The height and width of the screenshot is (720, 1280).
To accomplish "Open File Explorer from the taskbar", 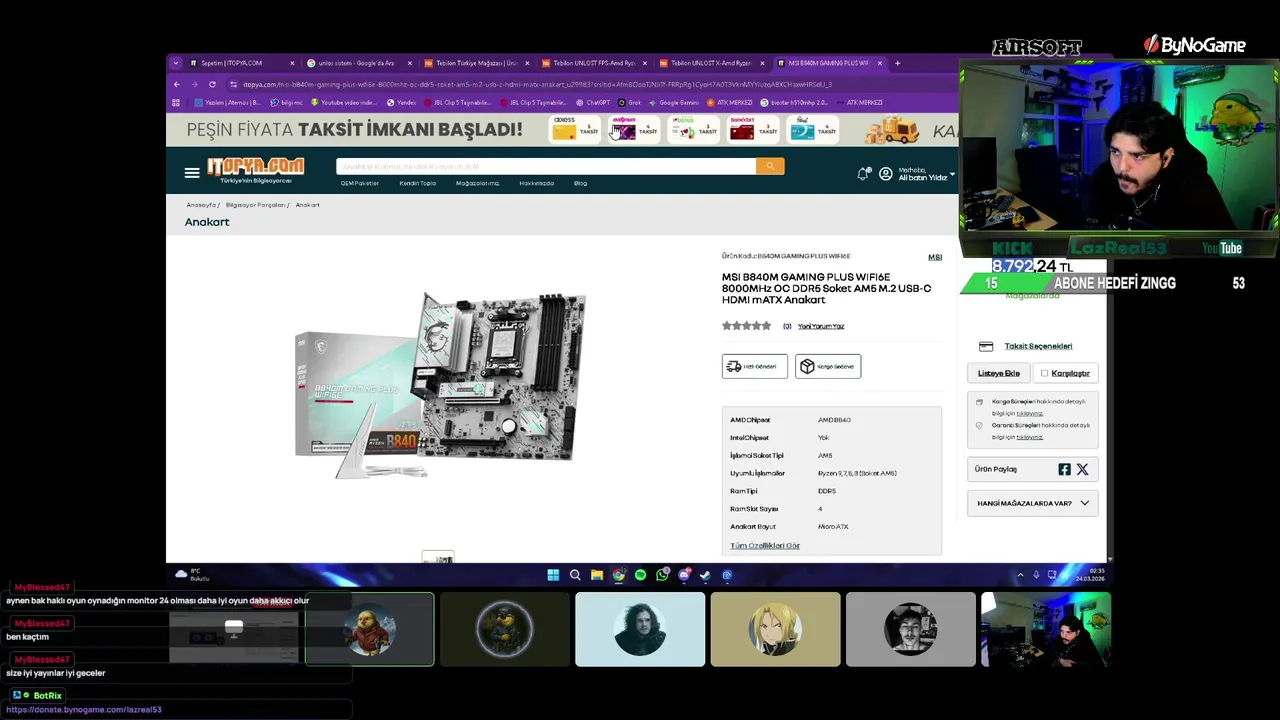I will click(x=597, y=575).
